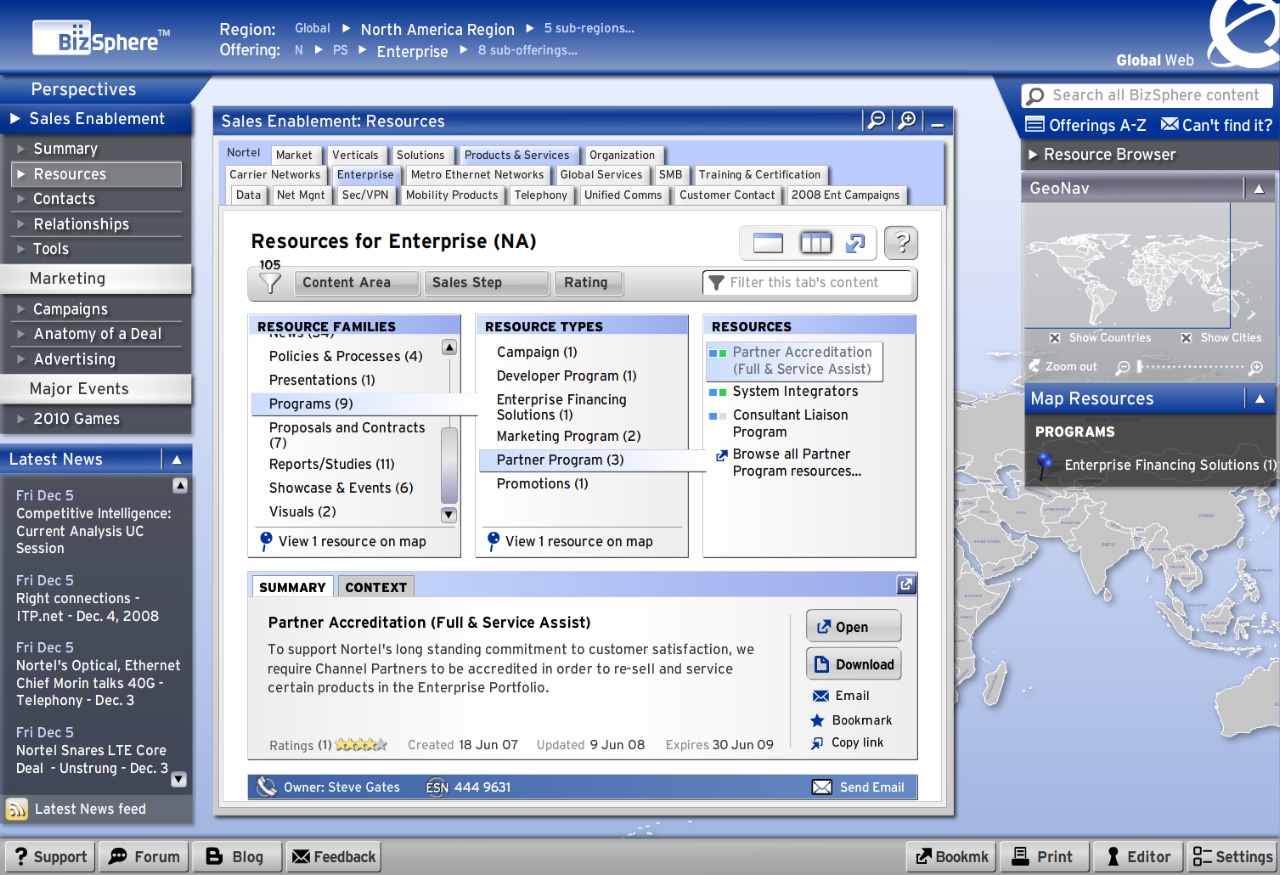
Task: Click the Latest News feed RSS icon
Action: coord(17,810)
